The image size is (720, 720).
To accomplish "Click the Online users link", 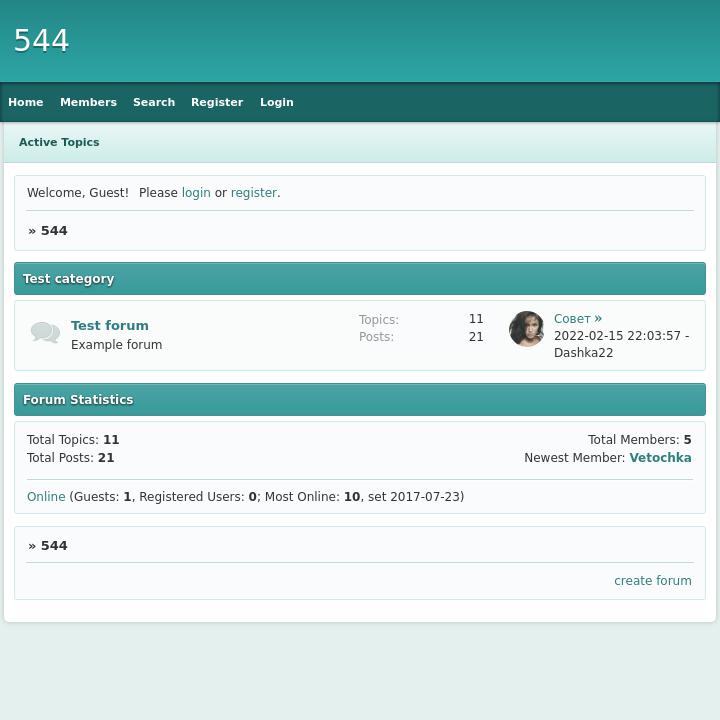I will point(46,497).
